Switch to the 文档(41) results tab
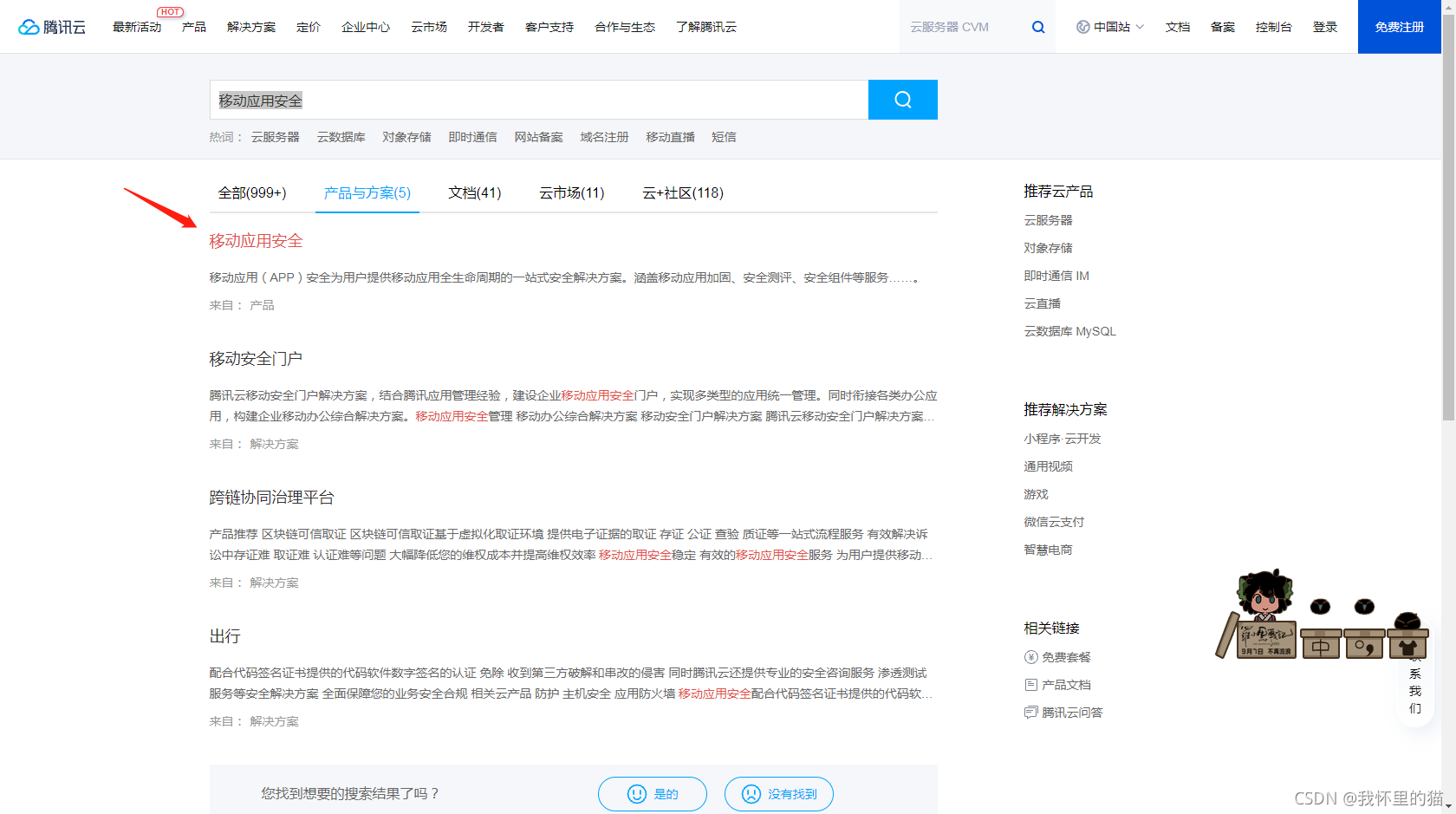1456x814 pixels. (x=475, y=192)
